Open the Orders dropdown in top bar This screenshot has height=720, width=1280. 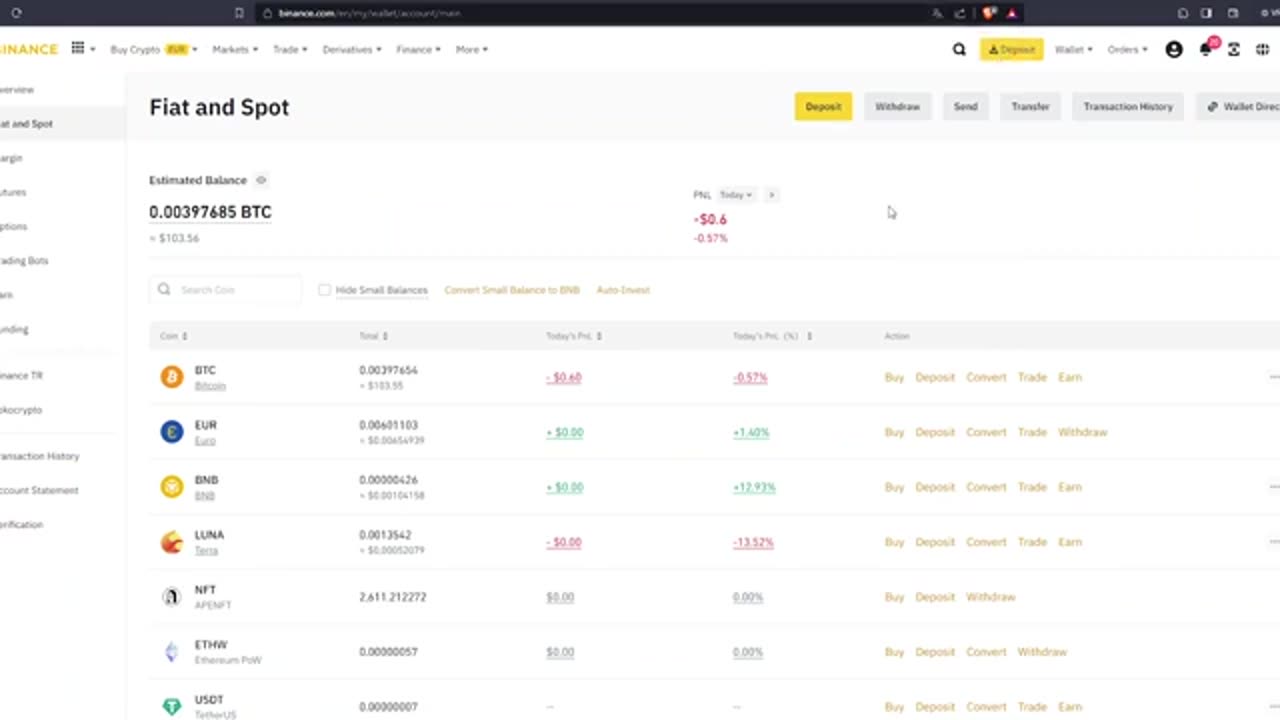[x=1127, y=49]
